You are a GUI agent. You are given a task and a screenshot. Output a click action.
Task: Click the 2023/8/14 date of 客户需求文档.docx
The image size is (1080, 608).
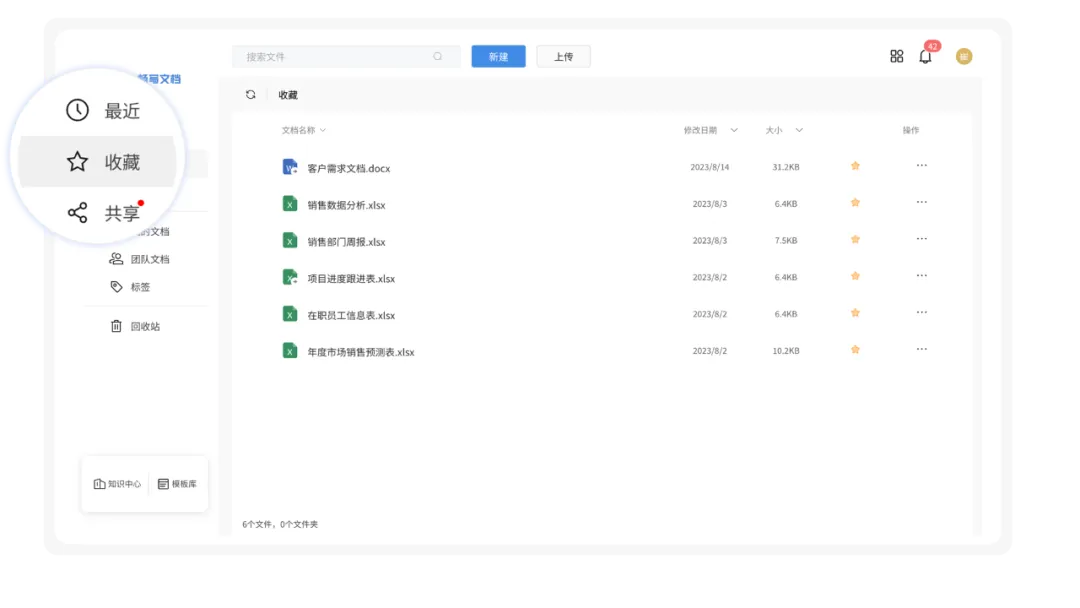click(709, 167)
